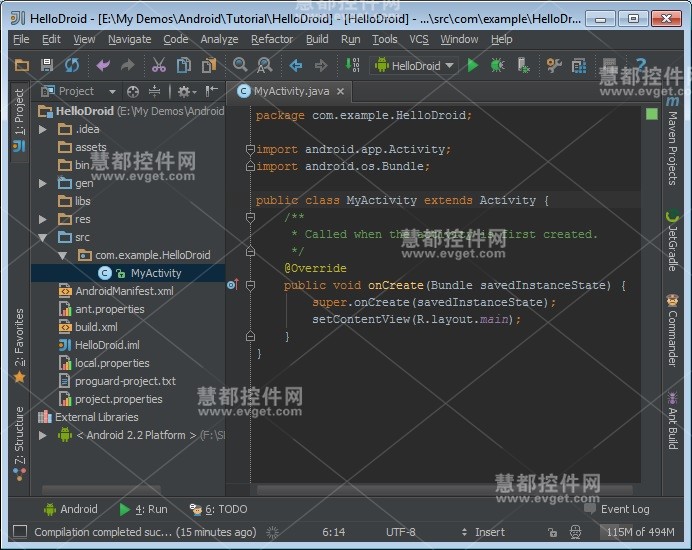The image size is (692, 550).
Task: Open the Refactor menu
Action: (x=272, y=39)
